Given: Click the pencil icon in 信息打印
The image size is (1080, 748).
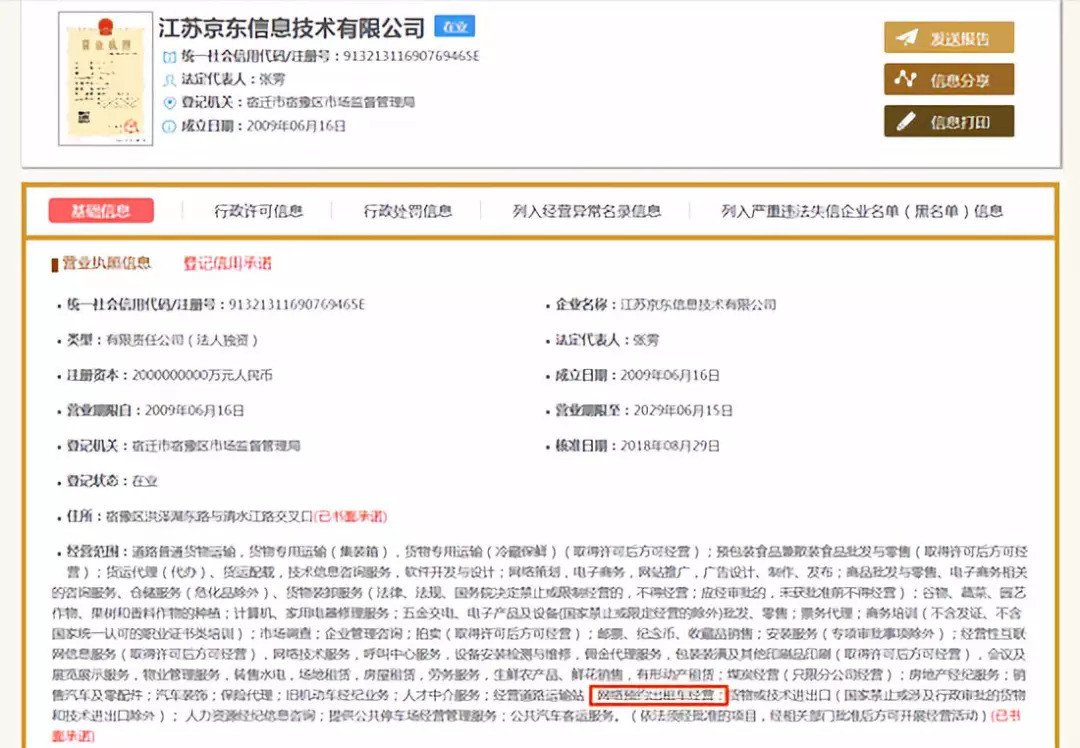Looking at the screenshot, I should coord(906,121).
